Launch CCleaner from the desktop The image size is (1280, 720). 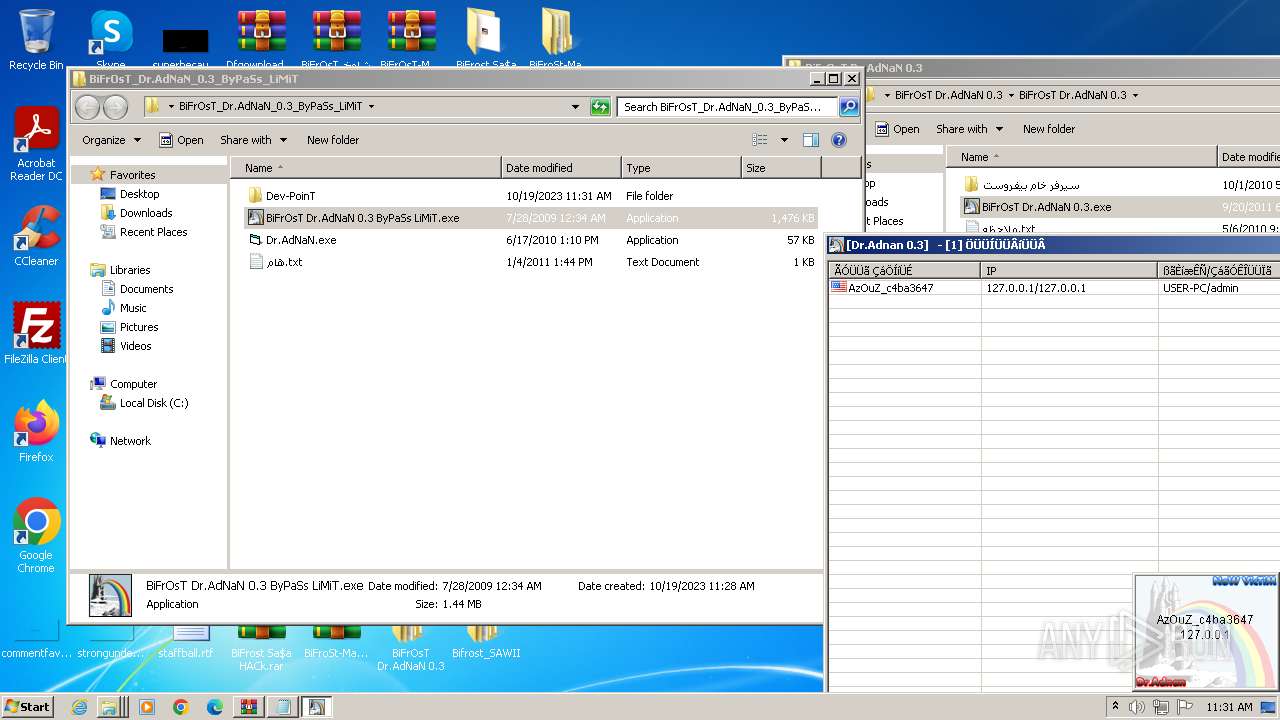36,236
